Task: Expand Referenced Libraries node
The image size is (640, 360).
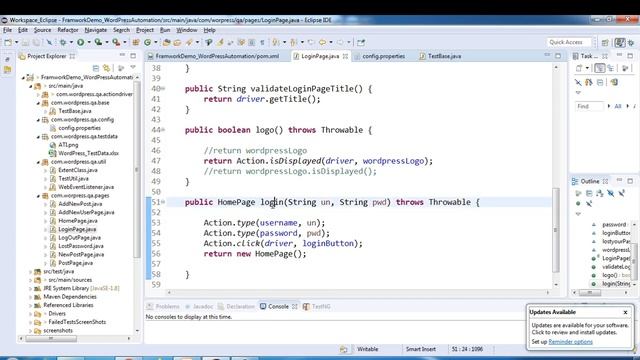Action: pyautogui.click(x=31, y=305)
